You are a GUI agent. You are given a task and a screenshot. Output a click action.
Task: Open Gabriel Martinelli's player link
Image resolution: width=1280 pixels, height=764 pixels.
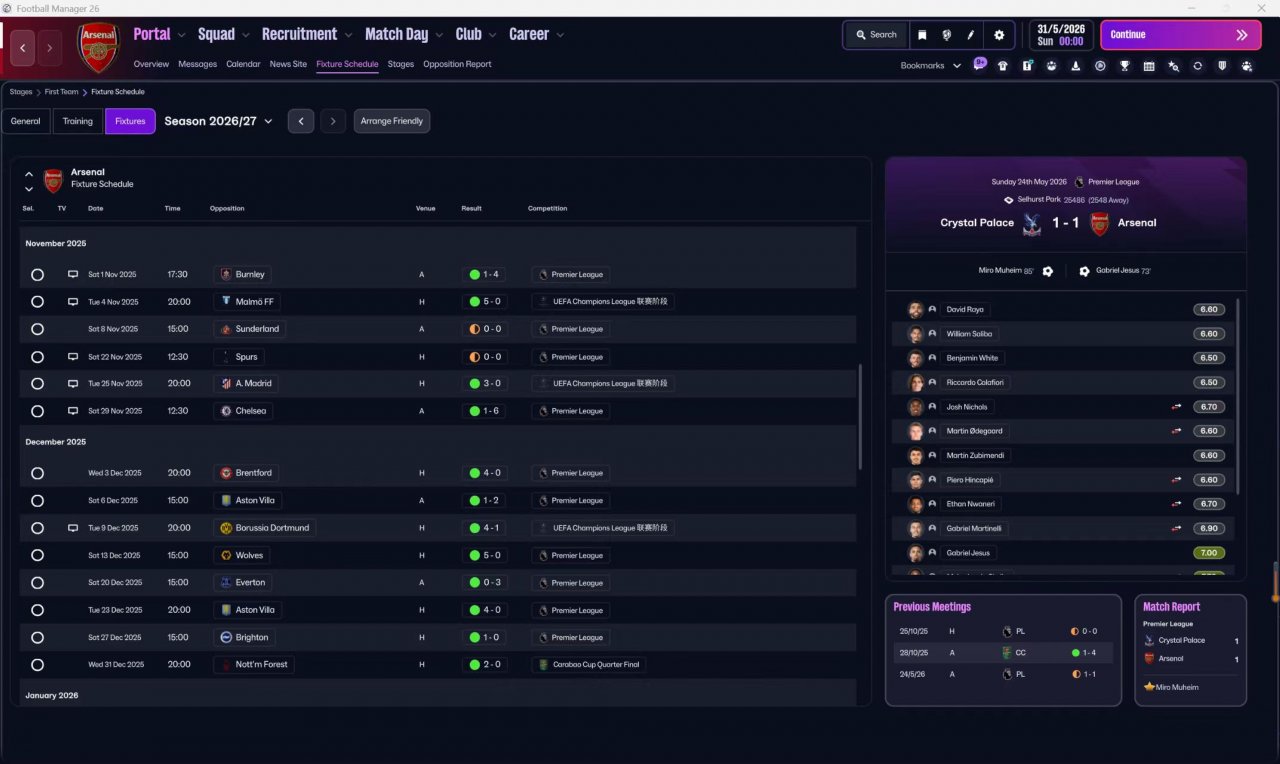[x=974, y=529]
